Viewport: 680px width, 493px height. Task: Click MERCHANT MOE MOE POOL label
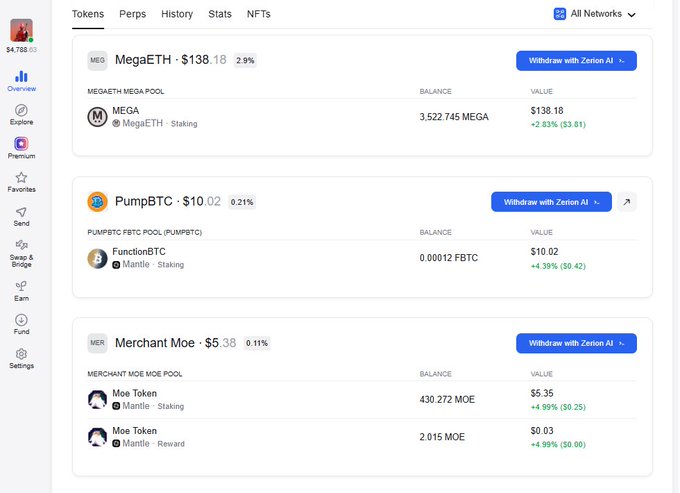135,374
